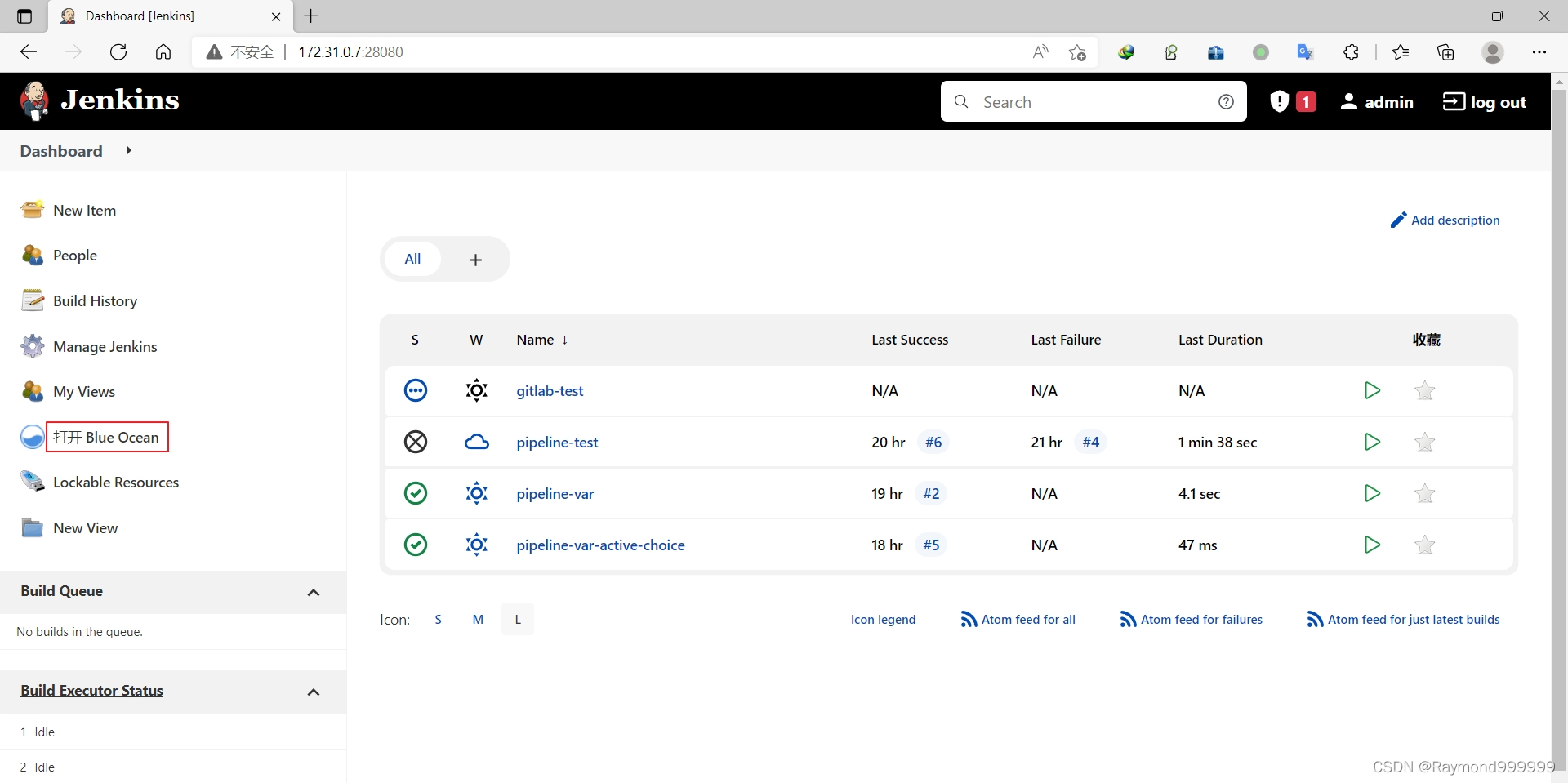Sort jobs by W weather column
The width and height of the screenshot is (1568, 783).
pos(476,340)
